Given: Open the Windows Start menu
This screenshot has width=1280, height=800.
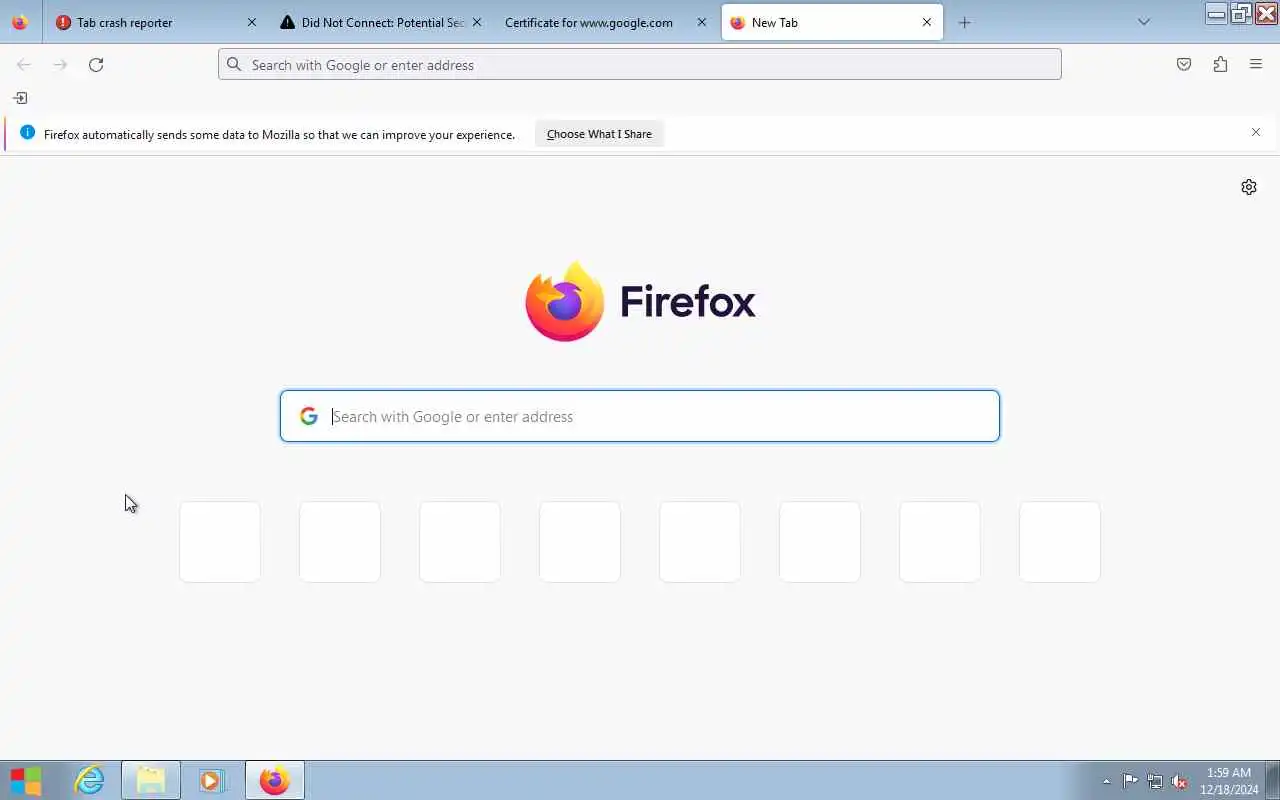Looking at the screenshot, I should pyautogui.click(x=26, y=780).
